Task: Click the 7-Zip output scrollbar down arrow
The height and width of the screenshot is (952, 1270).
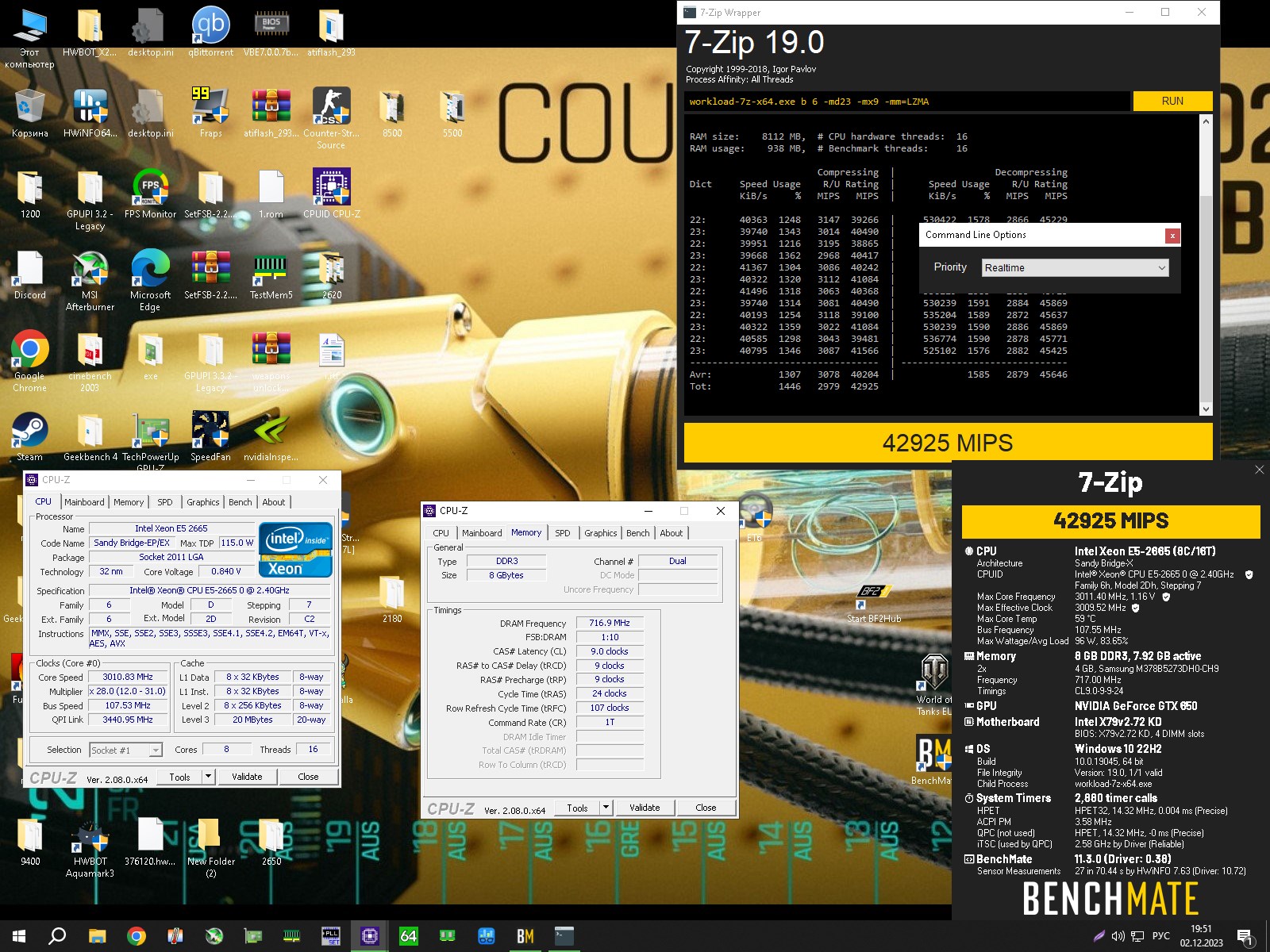Action: pyautogui.click(x=1206, y=409)
